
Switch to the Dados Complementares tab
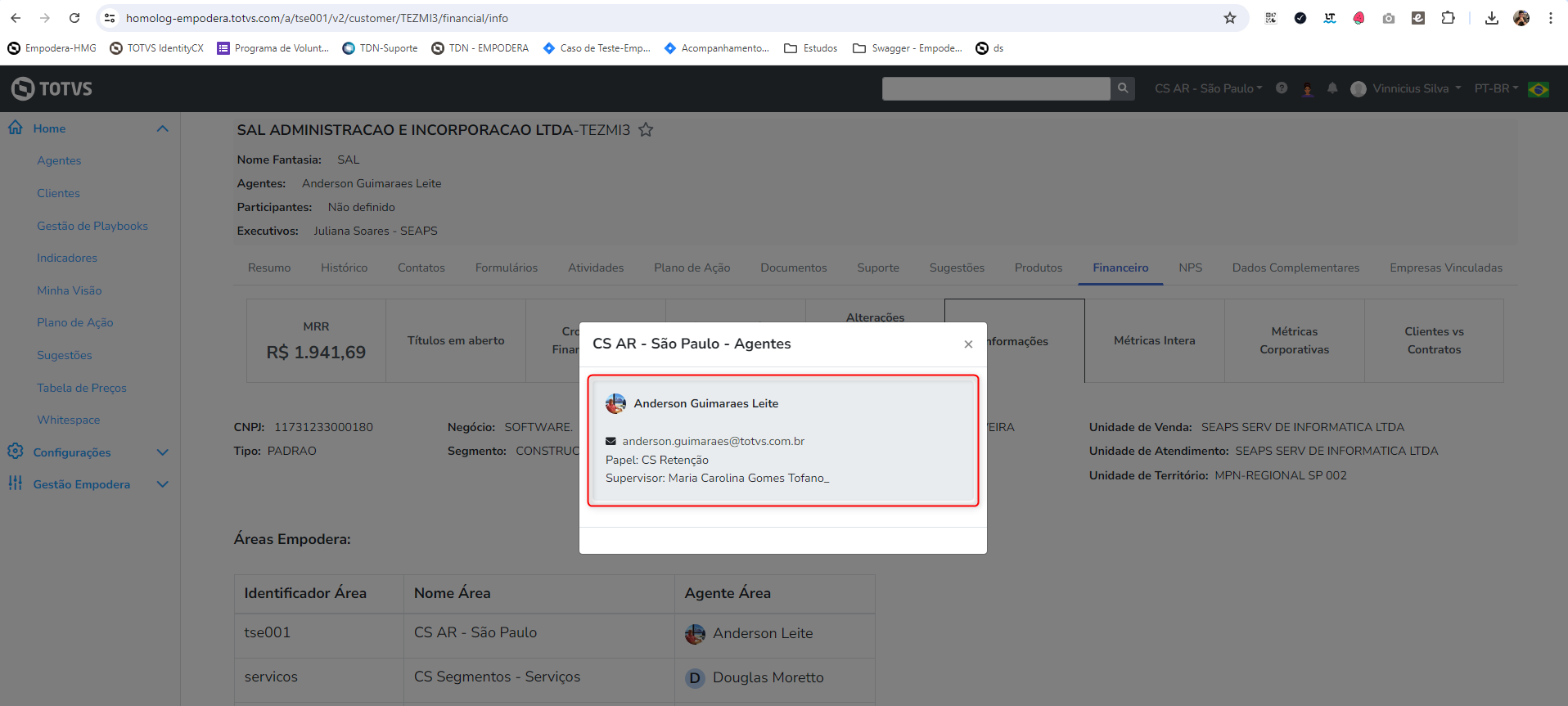pos(1295,268)
